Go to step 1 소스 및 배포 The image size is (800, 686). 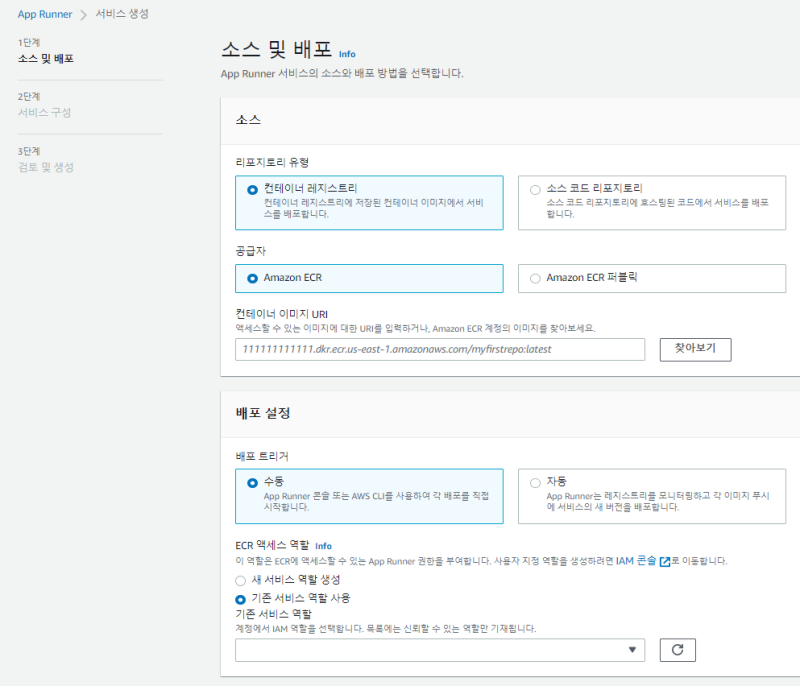46,59
